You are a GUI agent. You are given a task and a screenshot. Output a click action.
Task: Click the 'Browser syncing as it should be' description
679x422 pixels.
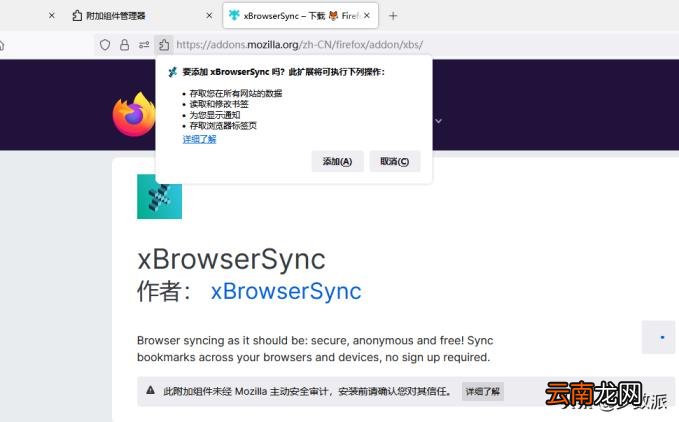tap(315, 349)
